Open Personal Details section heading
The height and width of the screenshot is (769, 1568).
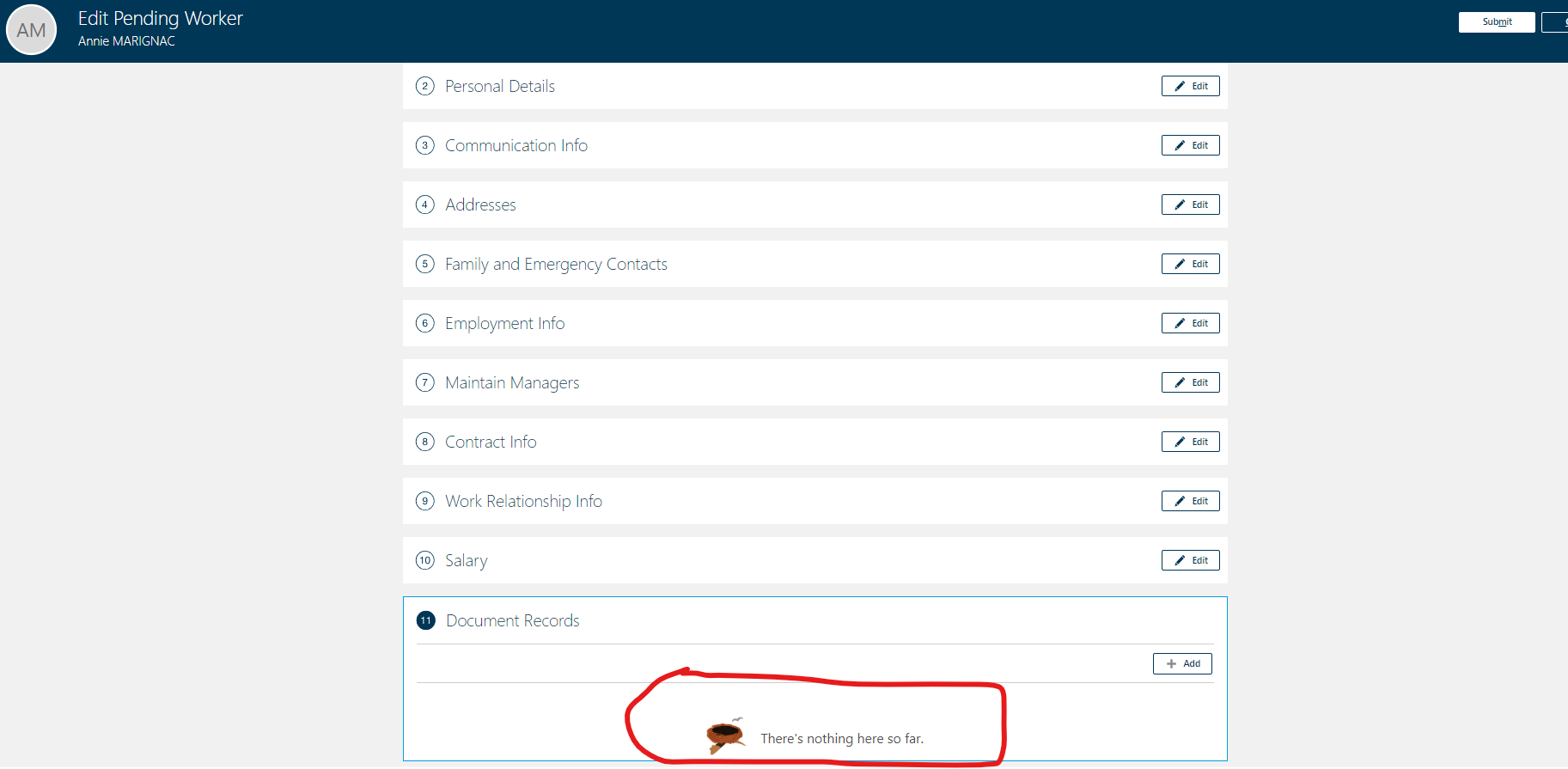500,86
